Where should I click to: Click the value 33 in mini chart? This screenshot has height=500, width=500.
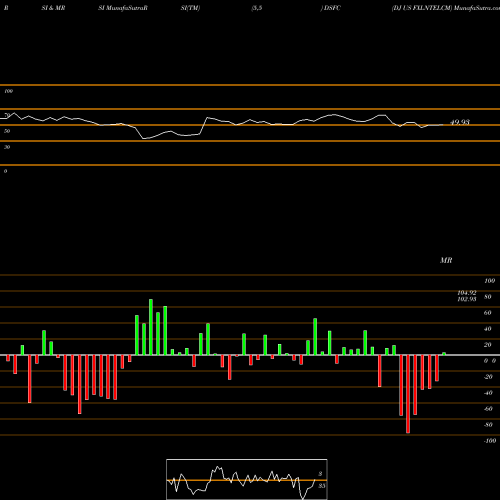[x=321, y=486]
